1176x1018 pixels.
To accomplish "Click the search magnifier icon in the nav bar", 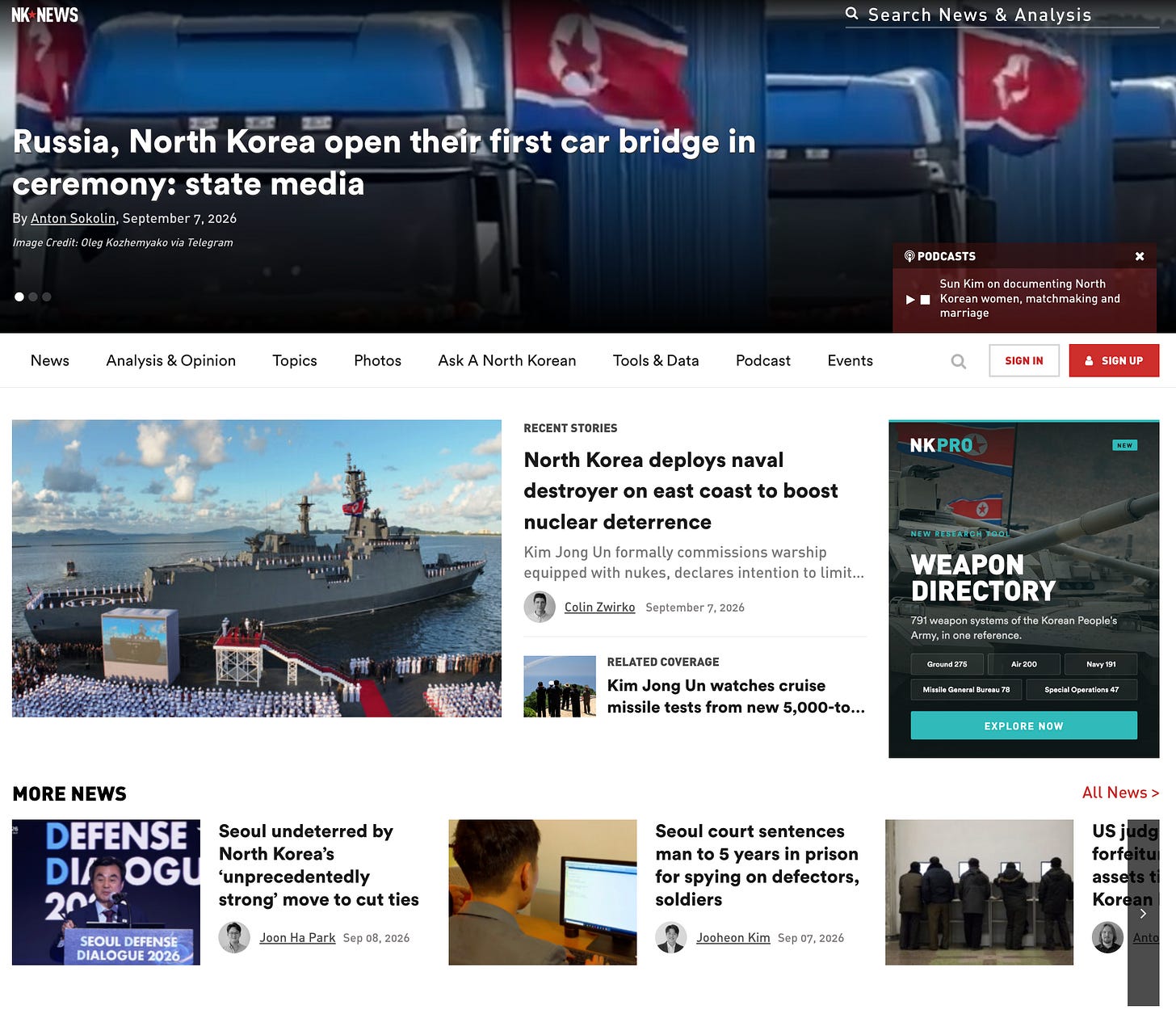I will pyautogui.click(x=958, y=361).
